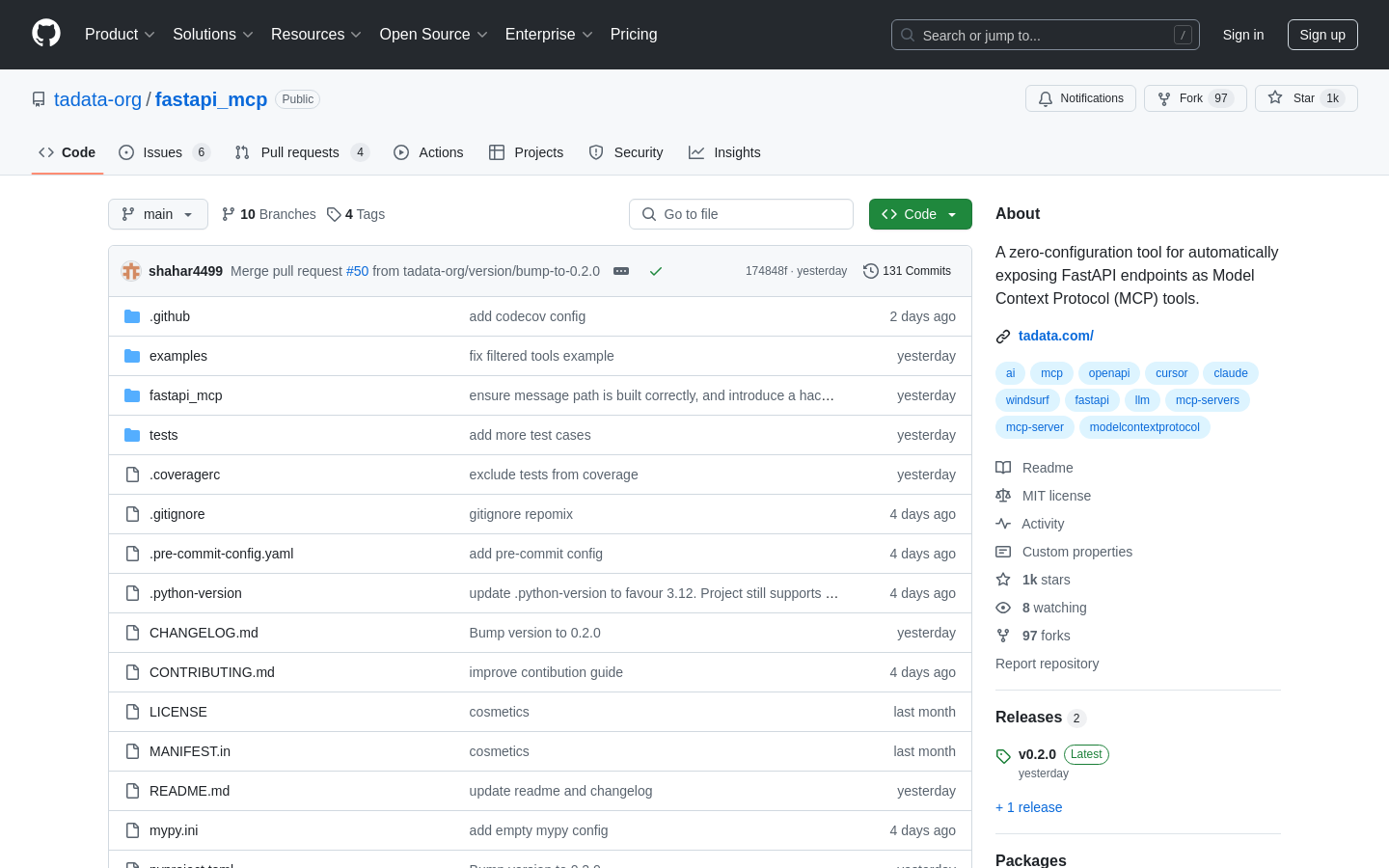The image size is (1389, 868).
Task: Click the mcp-servers topic tag
Action: [x=1207, y=400]
